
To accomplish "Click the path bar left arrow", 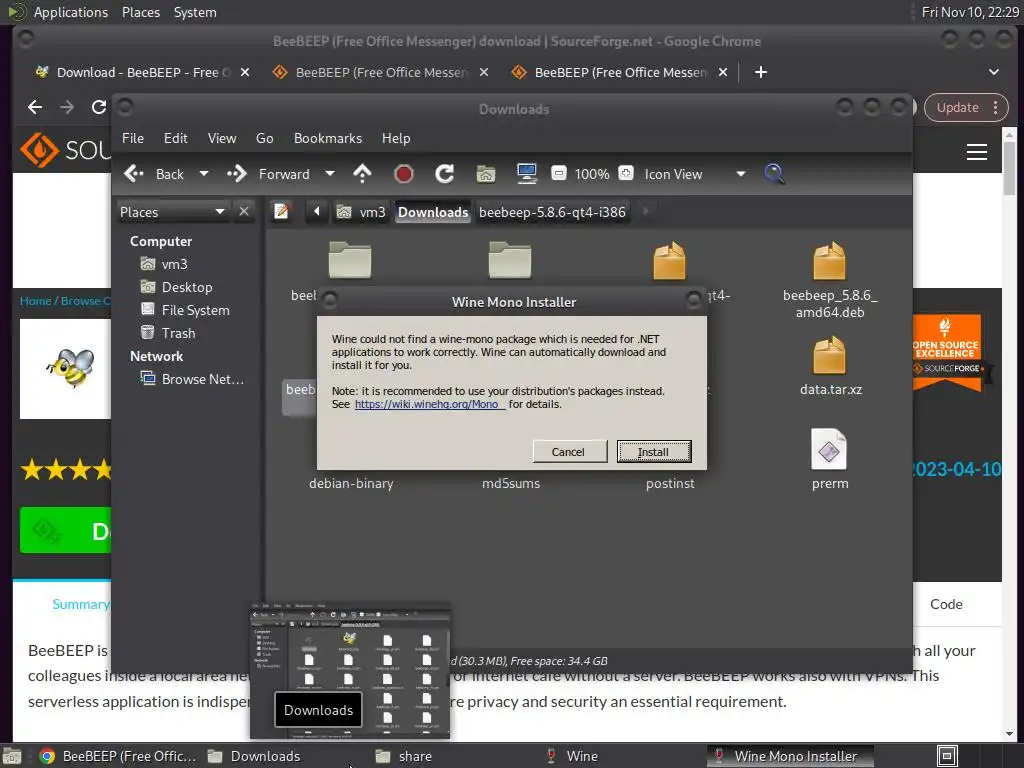I will 317,212.
